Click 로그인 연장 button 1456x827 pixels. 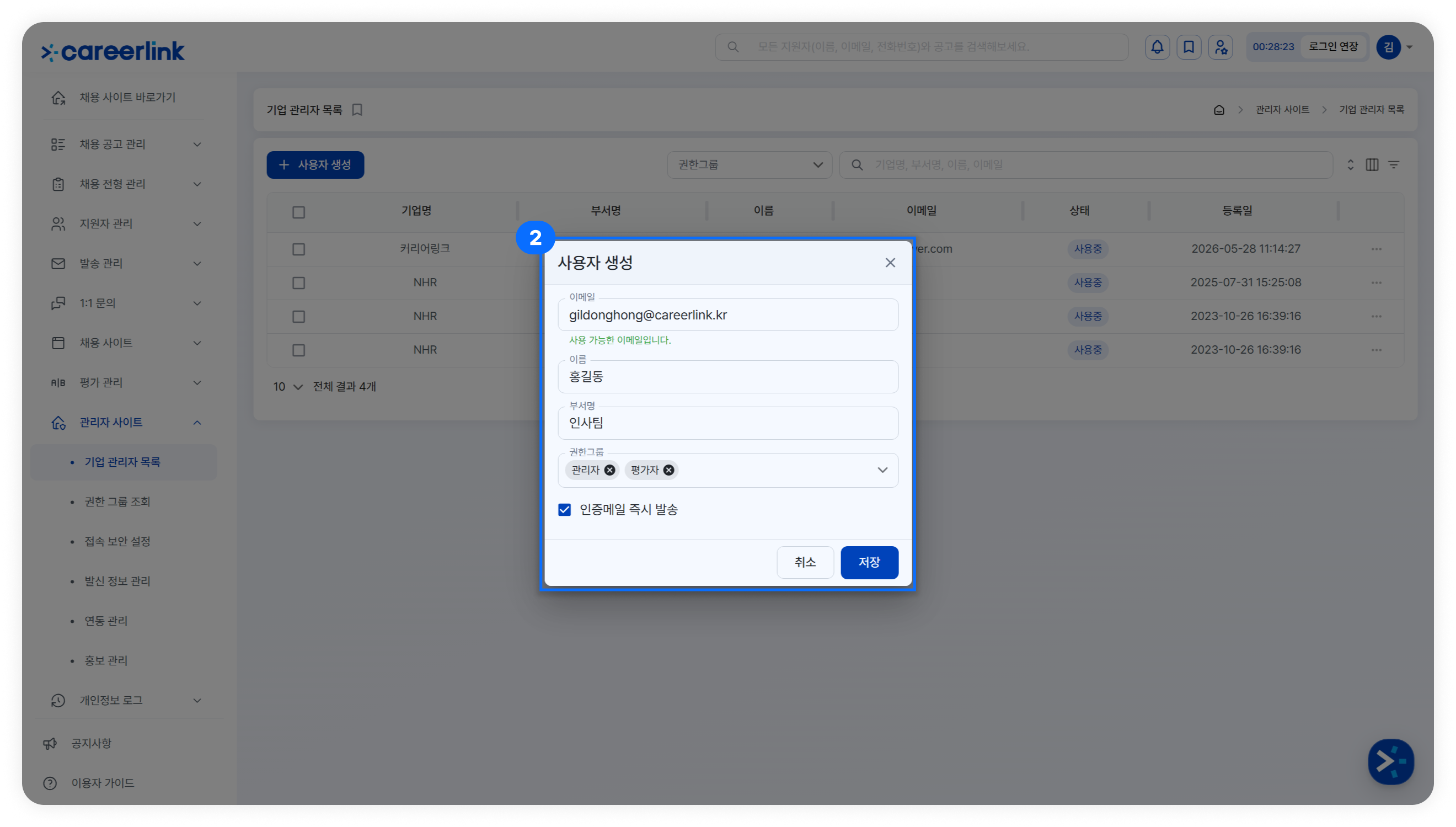coord(1333,46)
